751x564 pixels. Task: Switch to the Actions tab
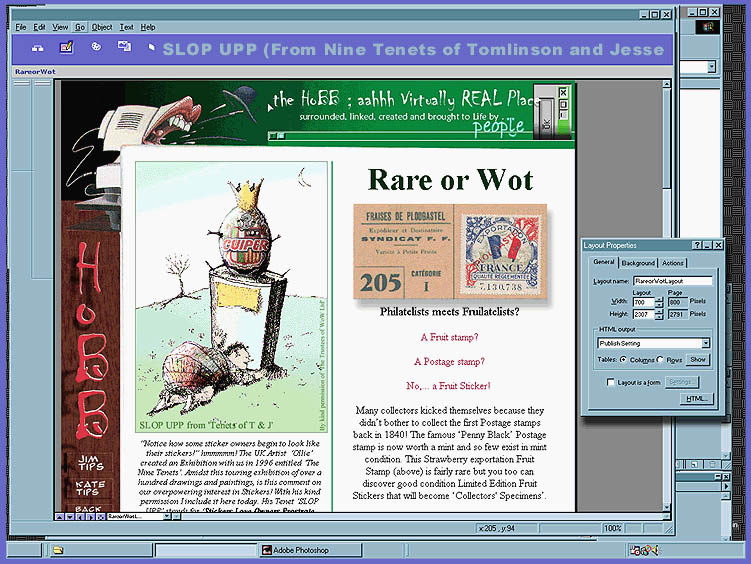tap(672, 263)
